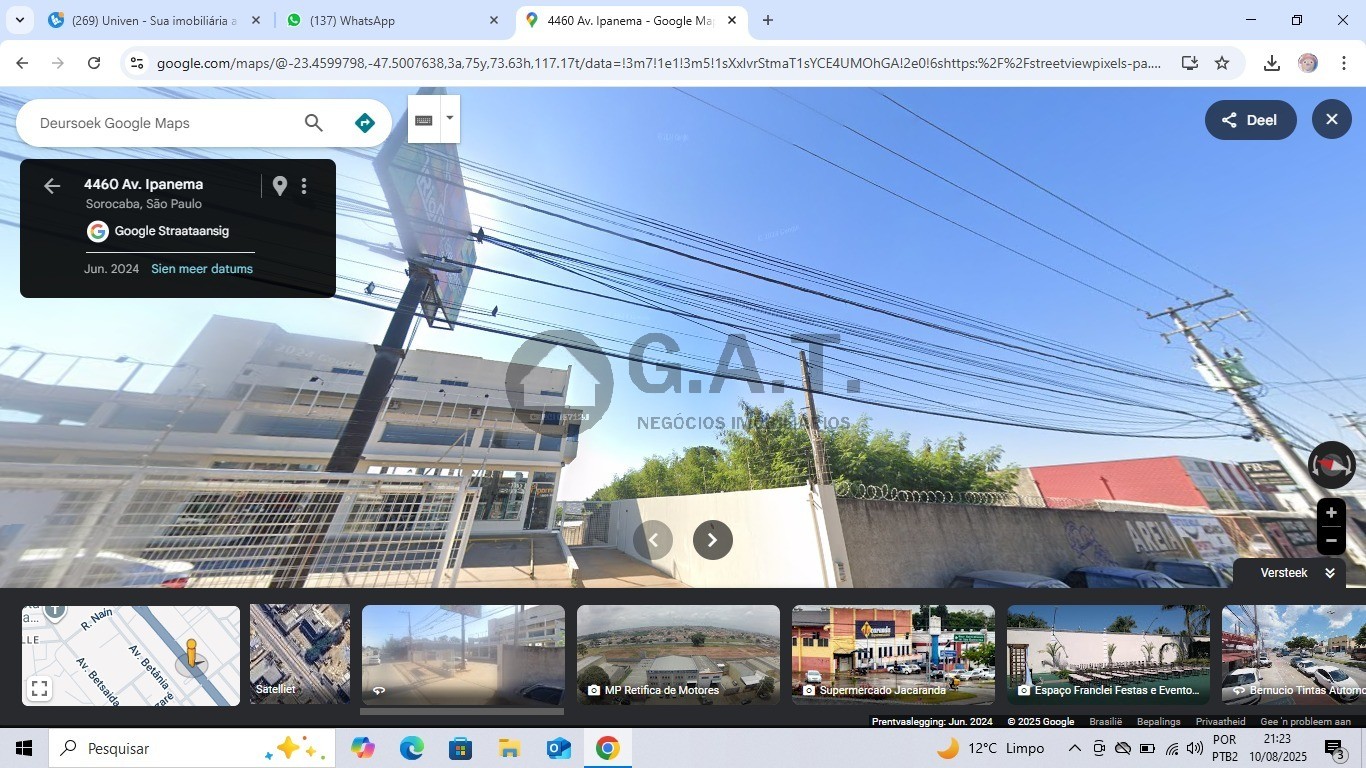
Task: Click the search magnifier icon
Action: point(313,123)
